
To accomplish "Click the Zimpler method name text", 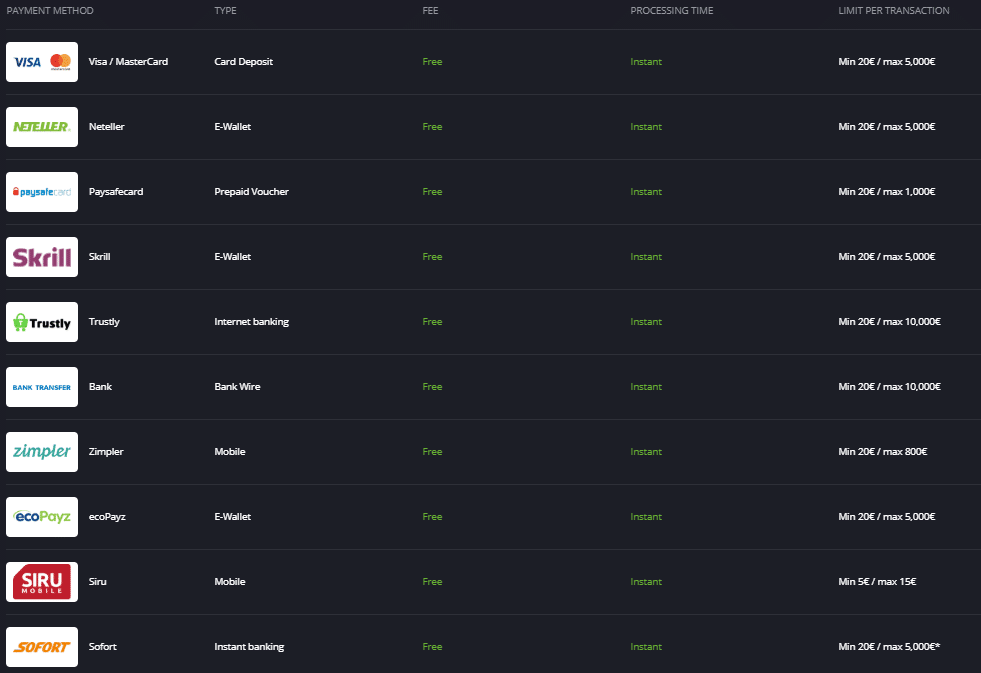I will [107, 452].
